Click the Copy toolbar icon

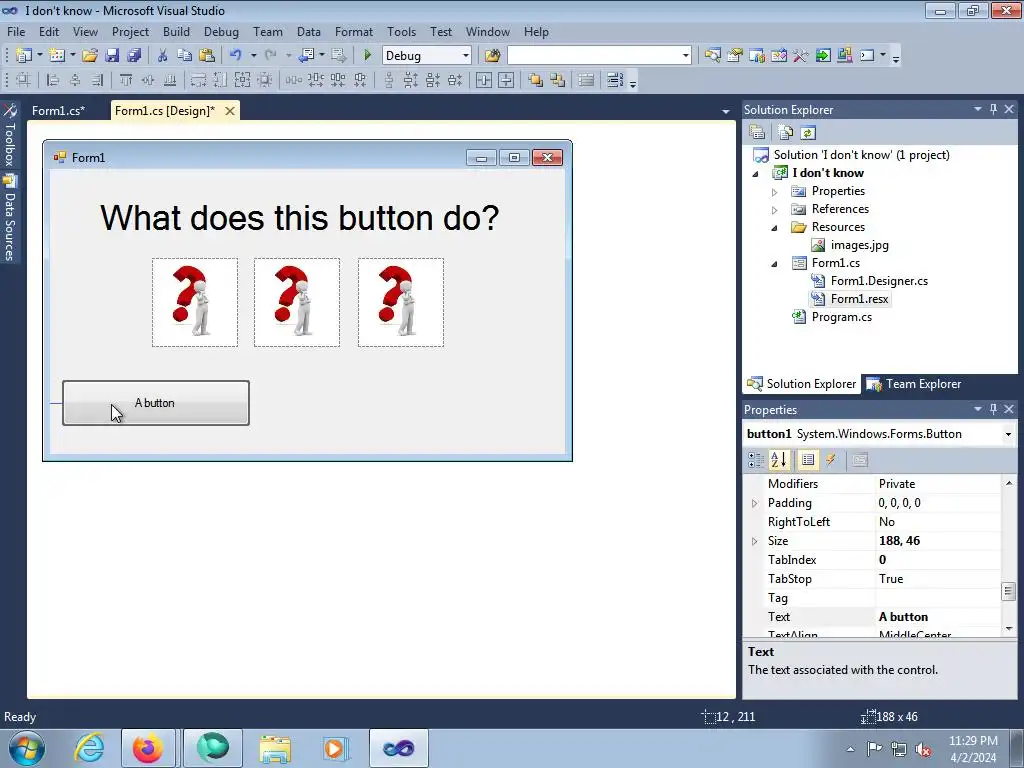[x=185, y=56]
